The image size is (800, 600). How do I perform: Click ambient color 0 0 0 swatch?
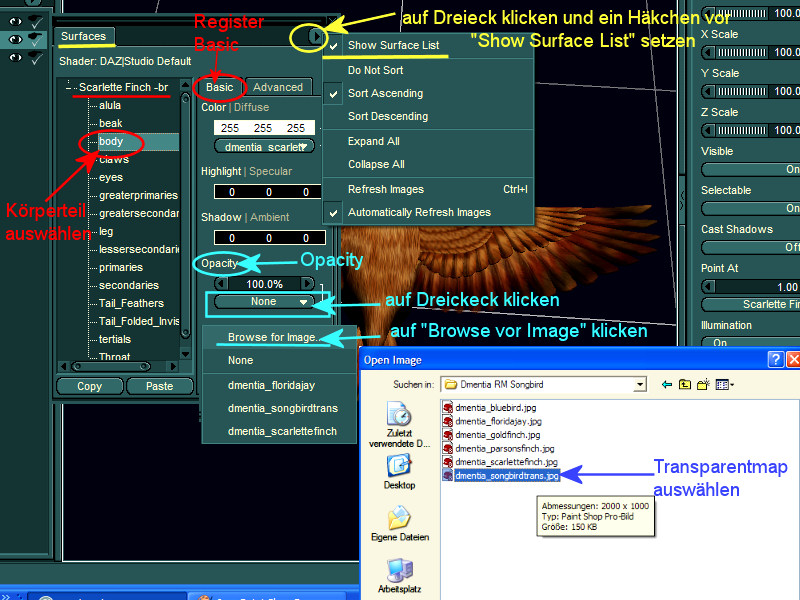(269, 238)
